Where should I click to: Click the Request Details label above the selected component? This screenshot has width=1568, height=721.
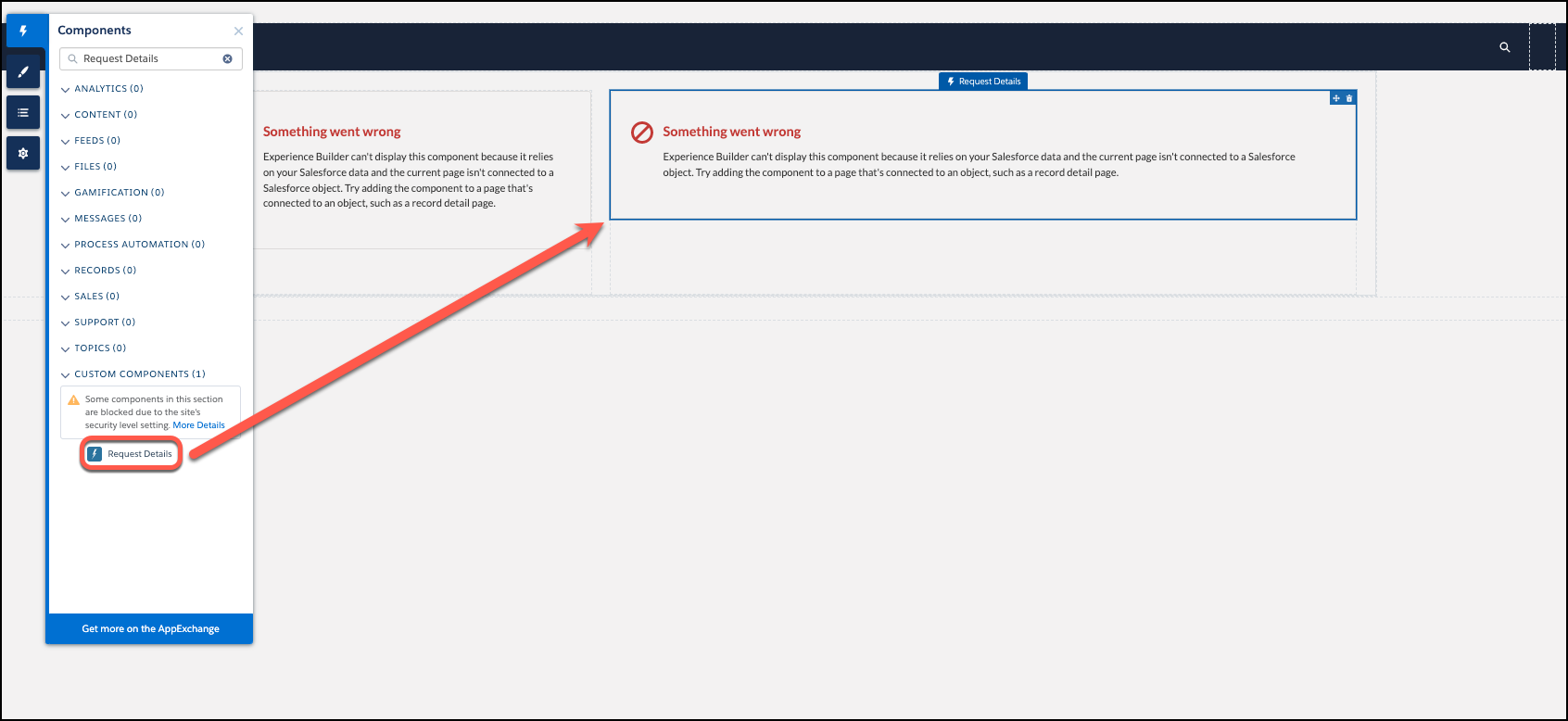point(983,82)
